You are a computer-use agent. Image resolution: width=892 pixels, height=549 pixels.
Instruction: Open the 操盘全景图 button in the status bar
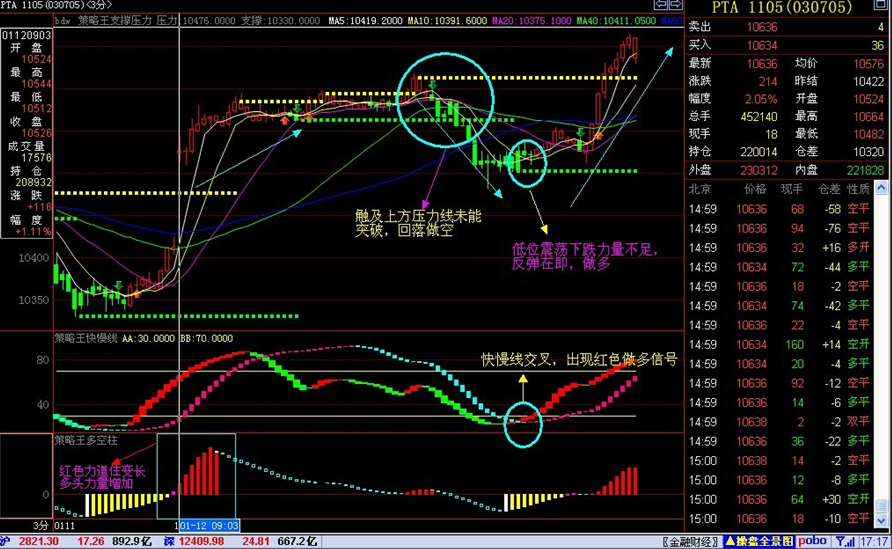(759, 541)
